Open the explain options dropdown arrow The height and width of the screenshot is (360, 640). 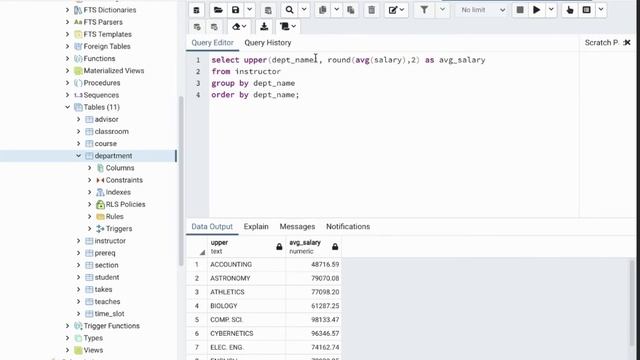(601, 10)
